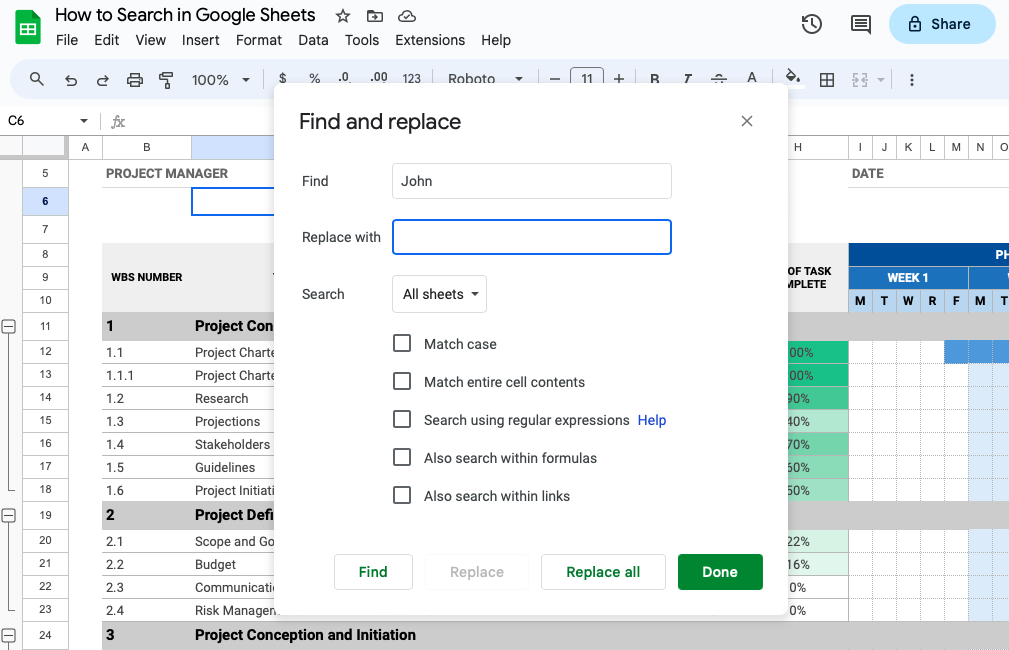
Task: Enable Also search within links
Action: (402, 495)
